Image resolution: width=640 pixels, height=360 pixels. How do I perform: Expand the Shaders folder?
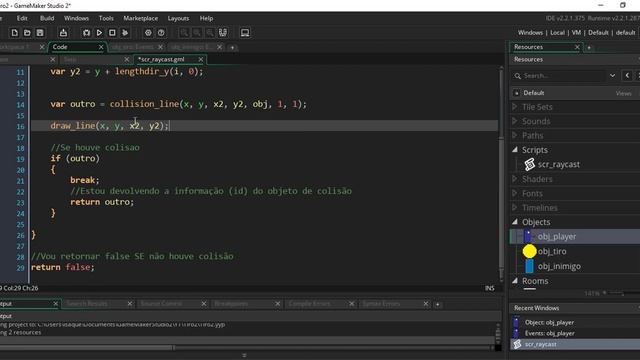tap(515, 178)
